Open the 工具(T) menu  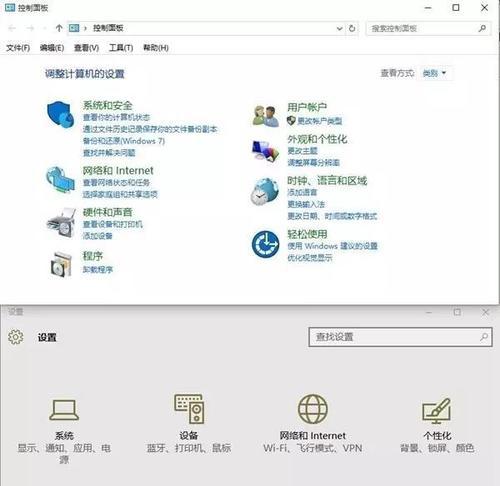121,48
